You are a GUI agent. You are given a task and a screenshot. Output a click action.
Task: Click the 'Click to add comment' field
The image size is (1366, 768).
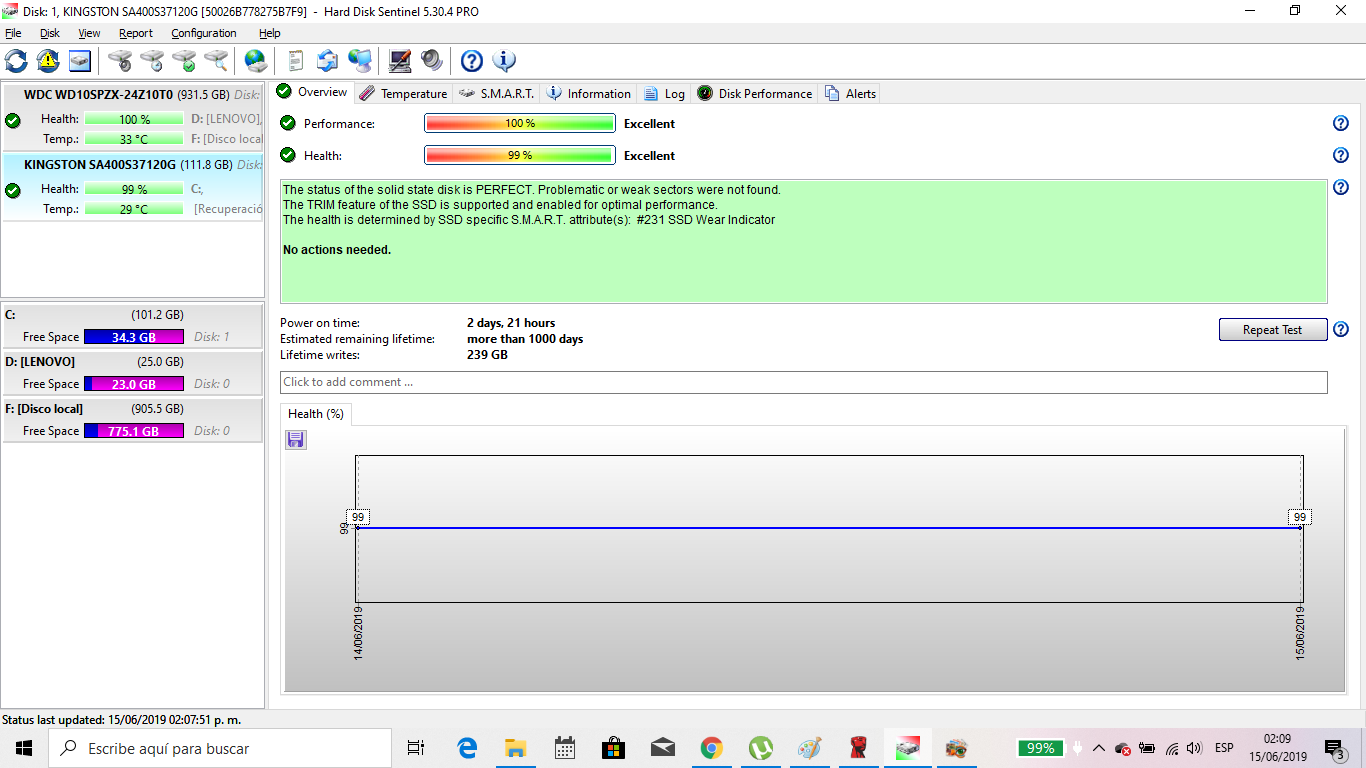[804, 382]
